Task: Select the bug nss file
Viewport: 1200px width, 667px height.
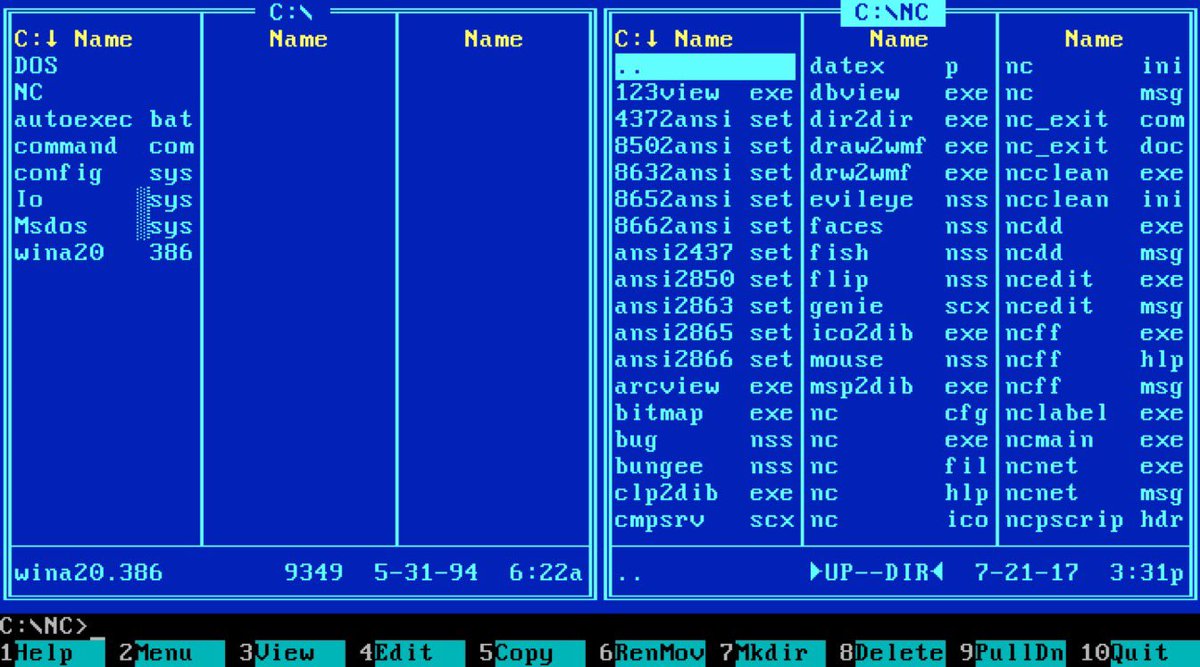Action: tap(704, 439)
